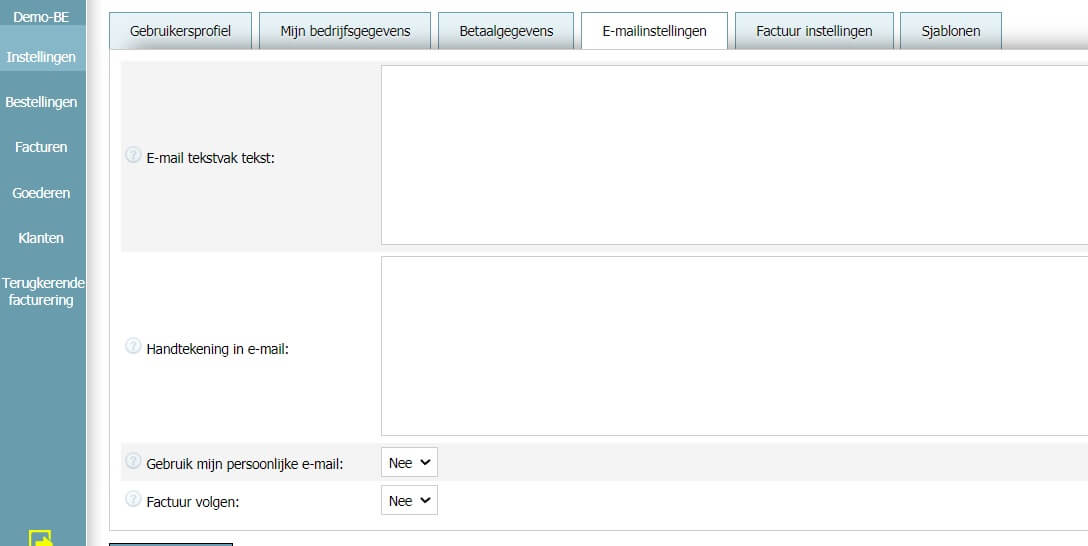Open the Sjablonen tab
This screenshot has width=1088, height=546.
pos(951,31)
